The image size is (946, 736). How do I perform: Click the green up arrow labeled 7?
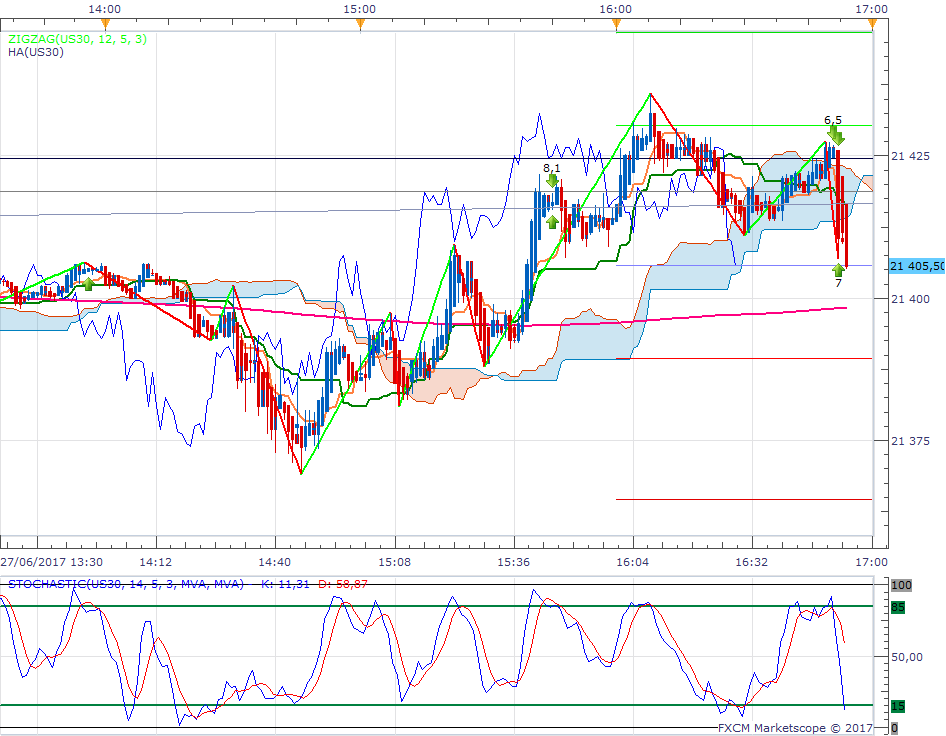point(838,268)
